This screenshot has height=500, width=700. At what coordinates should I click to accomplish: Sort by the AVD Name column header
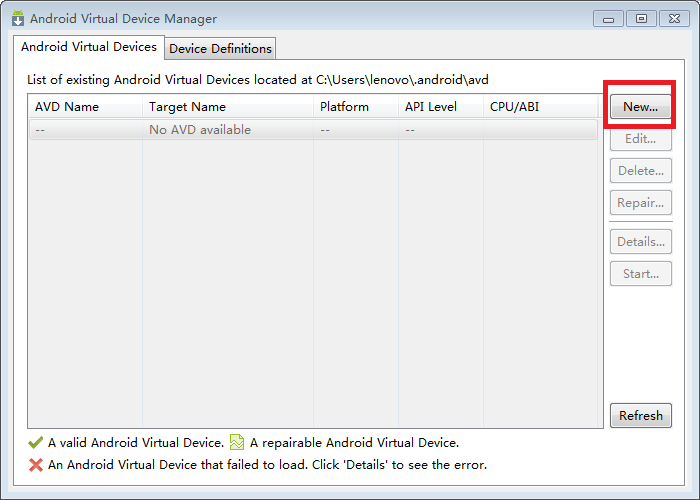pyautogui.click(x=85, y=107)
